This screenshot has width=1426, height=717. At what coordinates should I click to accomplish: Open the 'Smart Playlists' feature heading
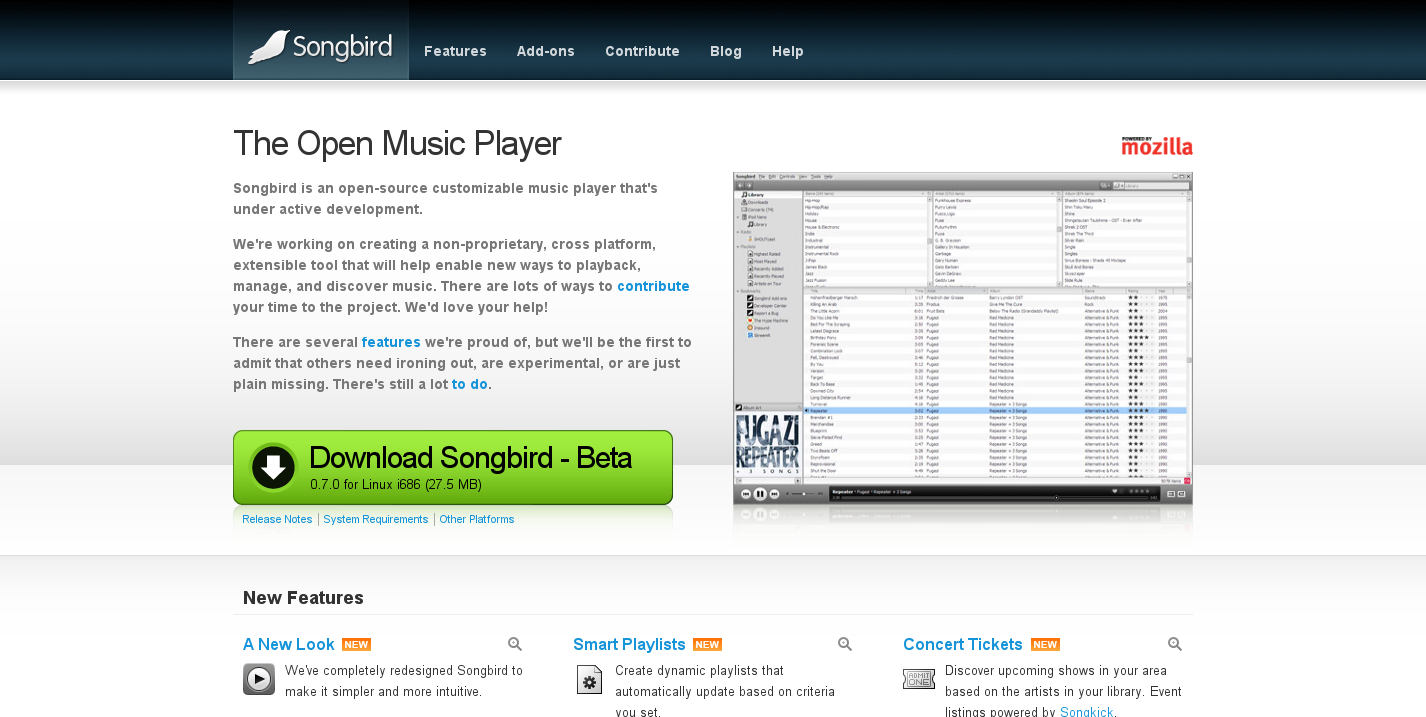(x=629, y=644)
